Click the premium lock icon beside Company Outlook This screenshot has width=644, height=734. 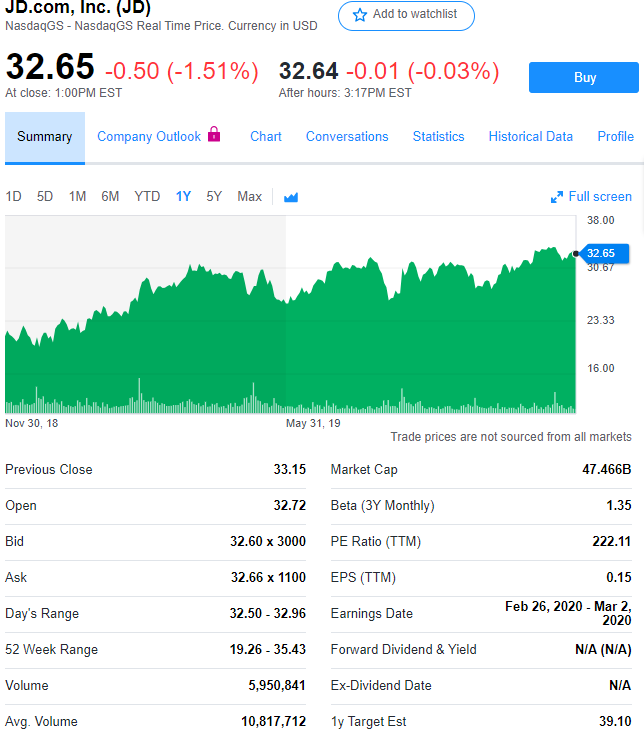click(x=214, y=135)
